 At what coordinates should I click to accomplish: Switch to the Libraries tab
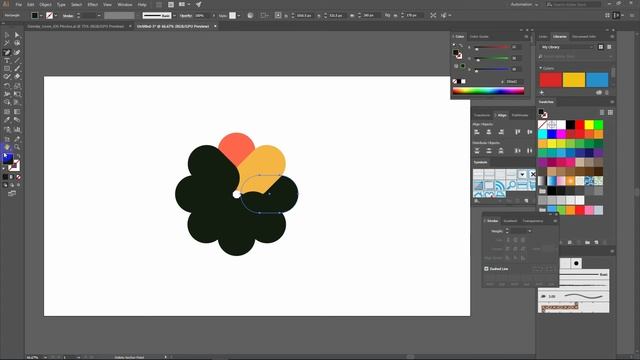560,36
